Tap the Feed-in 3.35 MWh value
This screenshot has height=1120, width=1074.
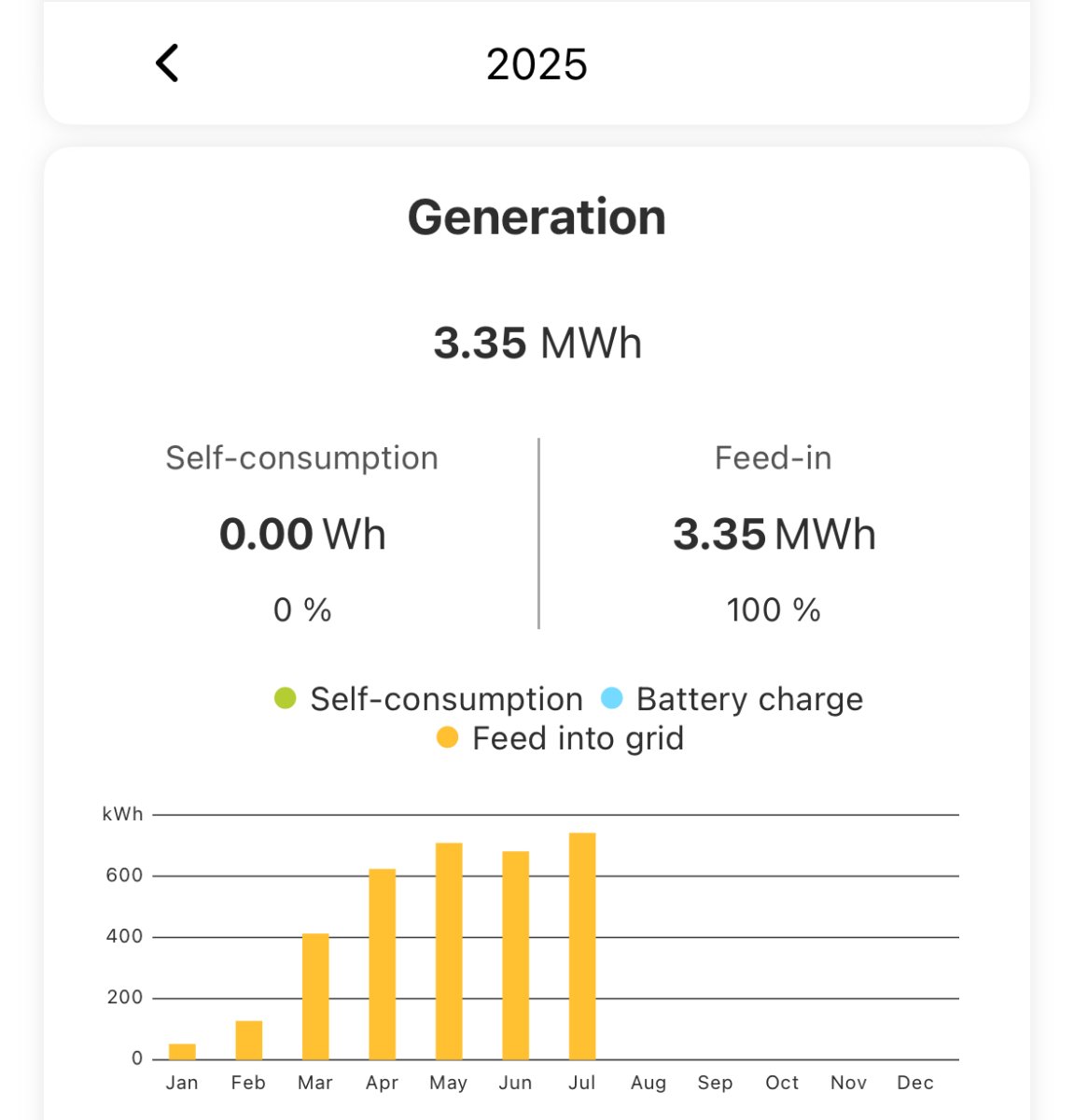(x=774, y=535)
